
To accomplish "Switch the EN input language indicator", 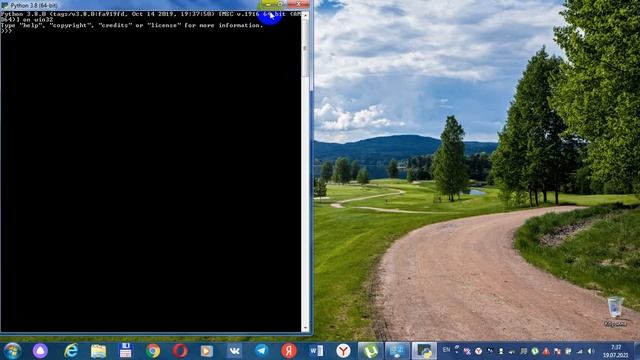I will [x=446, y=350].
